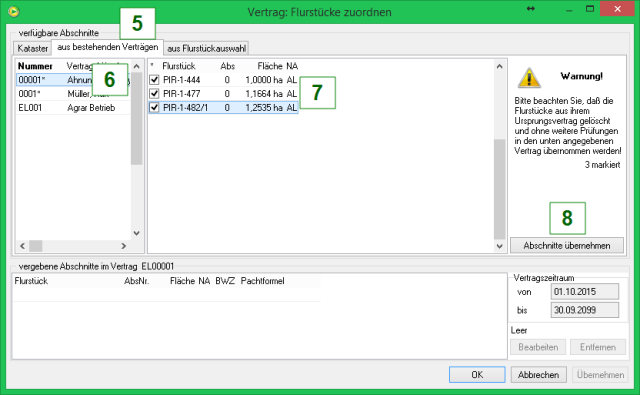
Task: Maximize the dialog window
Action: [x=590, y=9]
